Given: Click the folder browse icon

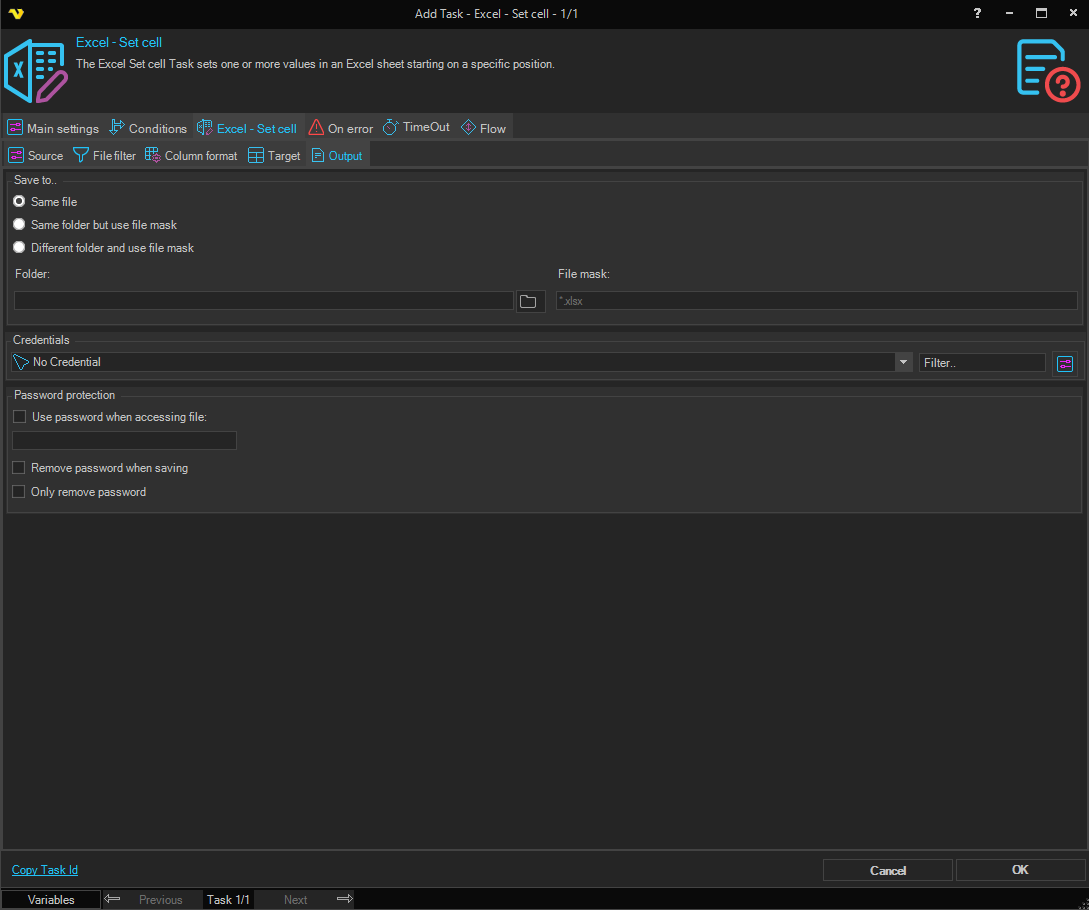Looking at the screenshot, I should click(529, 301).
